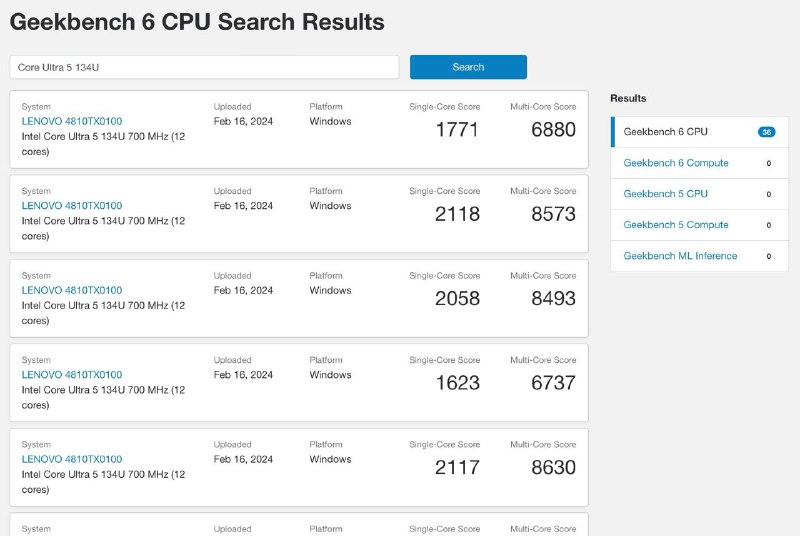Open the LENOVO 4810TX0100 link scoring 1771
The height and width of the screenshot is (536, 800).
tap(72, 121)
